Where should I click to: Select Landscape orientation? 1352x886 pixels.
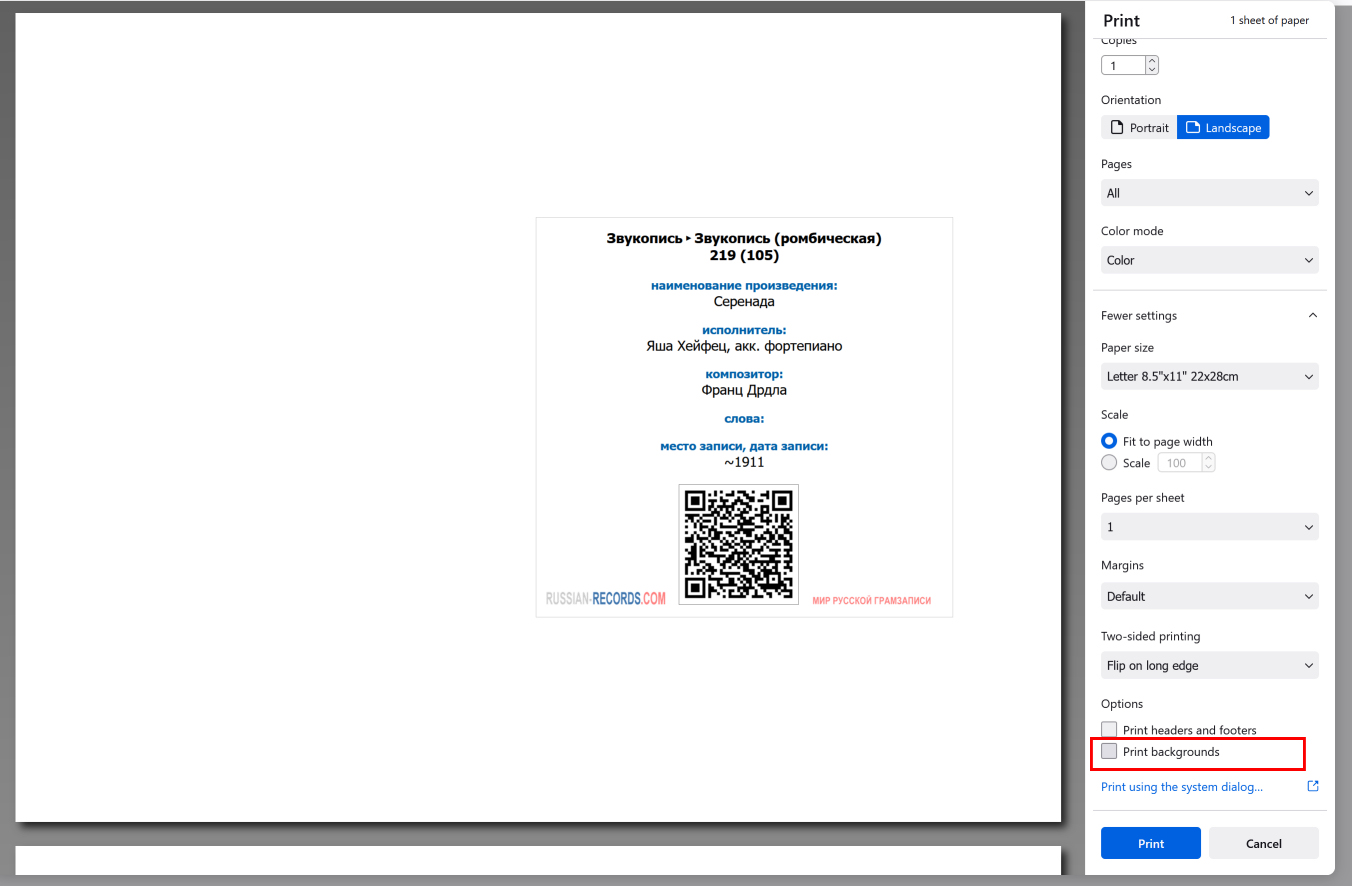click(x=1223, y=127)
